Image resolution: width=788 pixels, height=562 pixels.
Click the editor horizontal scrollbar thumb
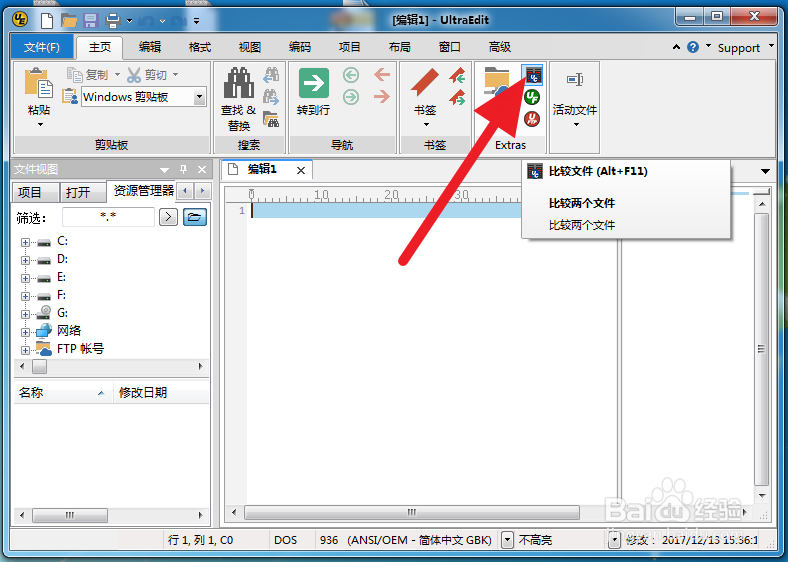tap(412, 512)
